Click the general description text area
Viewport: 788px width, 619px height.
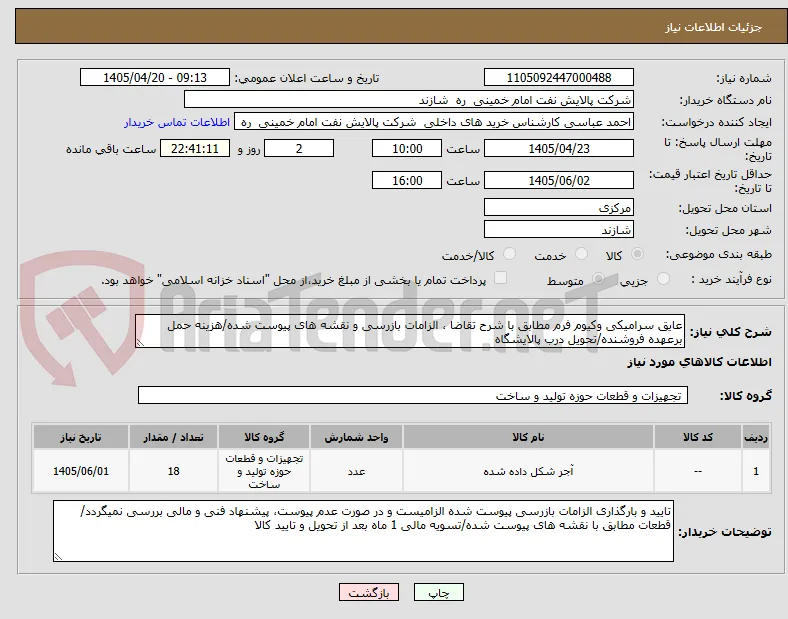point(410,332)
